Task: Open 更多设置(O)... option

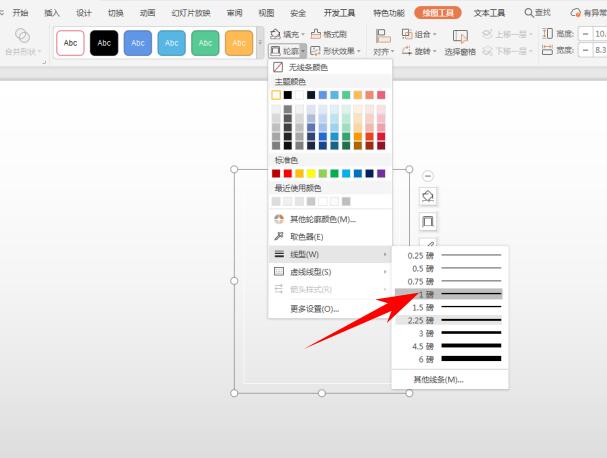Action: (314, 309)
